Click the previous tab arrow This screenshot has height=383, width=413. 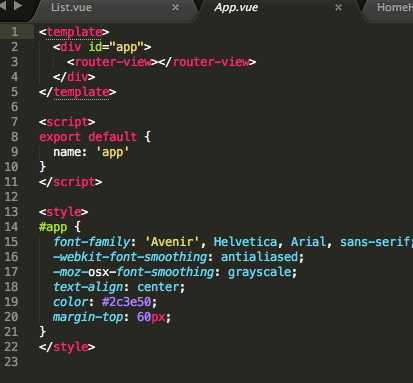click(3, 6)
